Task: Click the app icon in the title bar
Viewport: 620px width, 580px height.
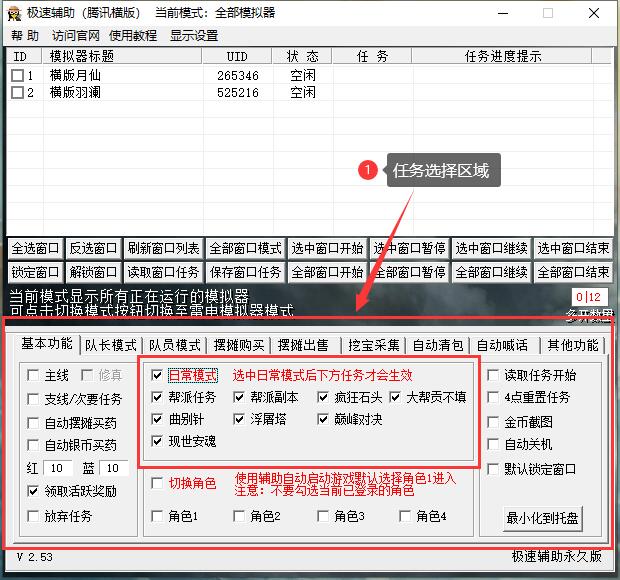Action: click(x=13, y=13)
